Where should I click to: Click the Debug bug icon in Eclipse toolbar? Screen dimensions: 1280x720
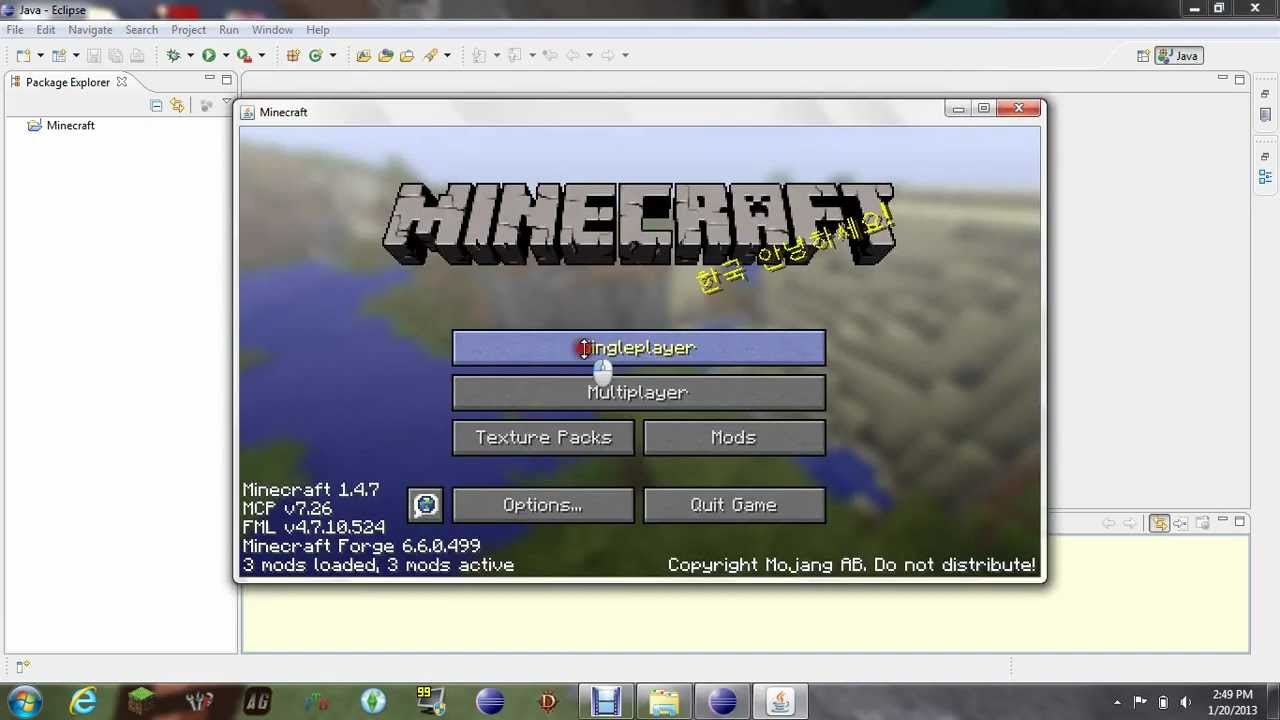173,56
